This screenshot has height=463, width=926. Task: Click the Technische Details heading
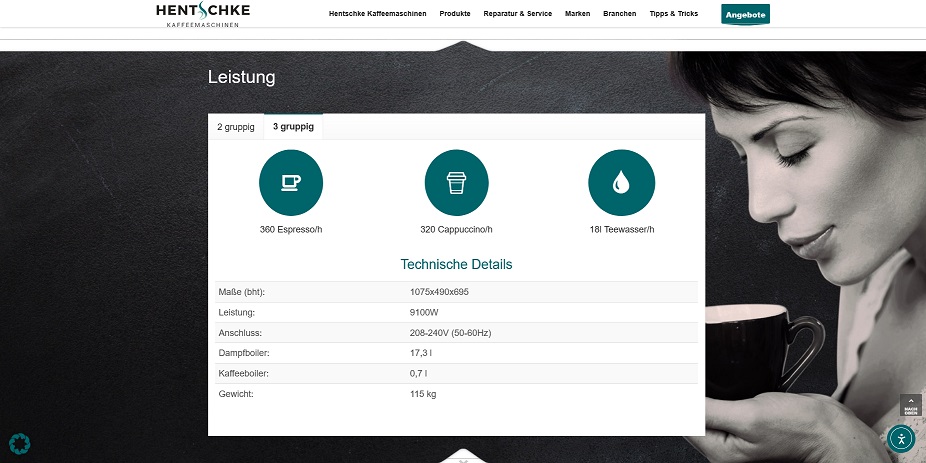pyautogui.click(x=456, y=264)
